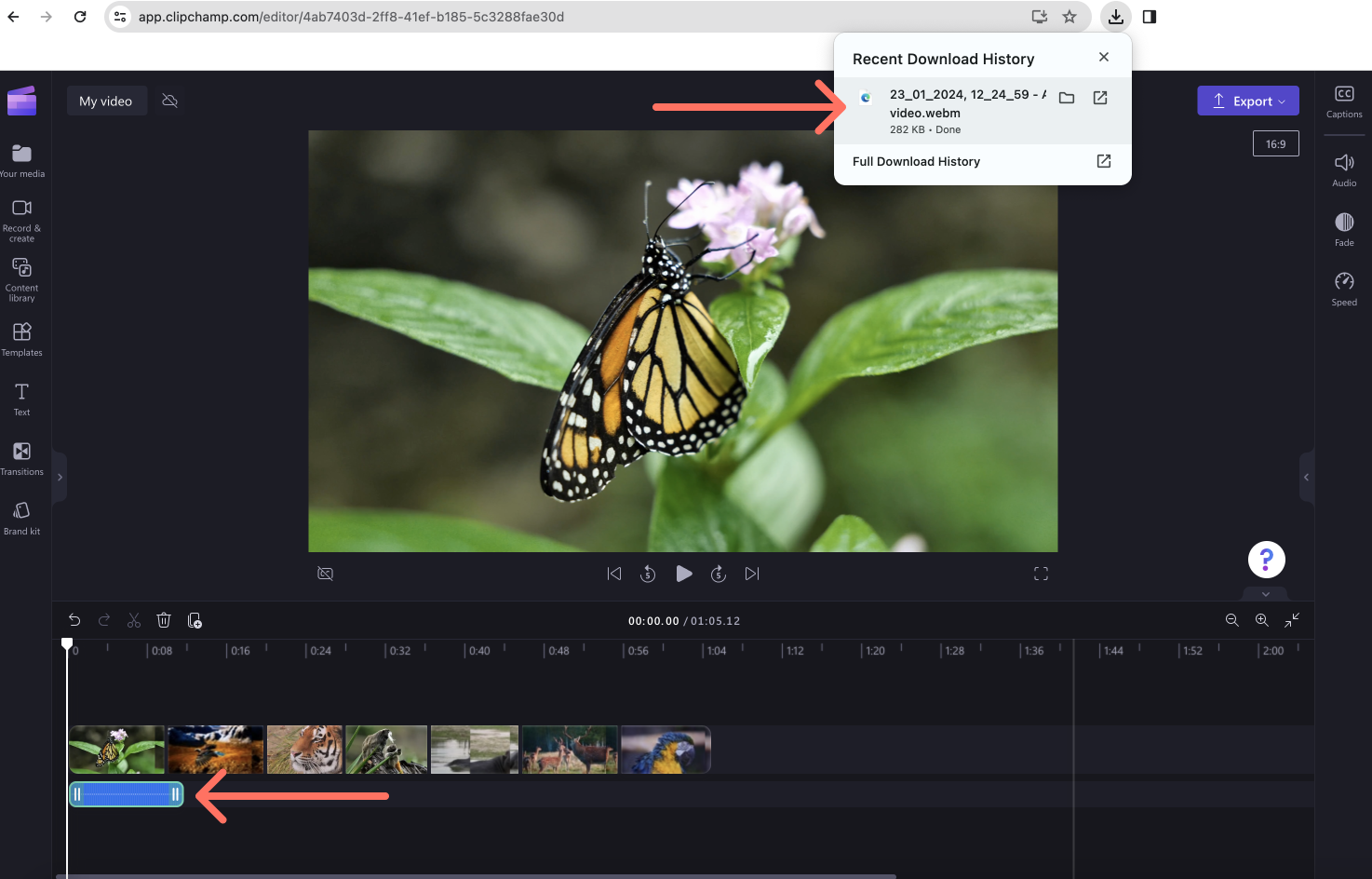Zoom in the timeline
This screenshot has height=879, width=1372.
[x=1261, y=620]
